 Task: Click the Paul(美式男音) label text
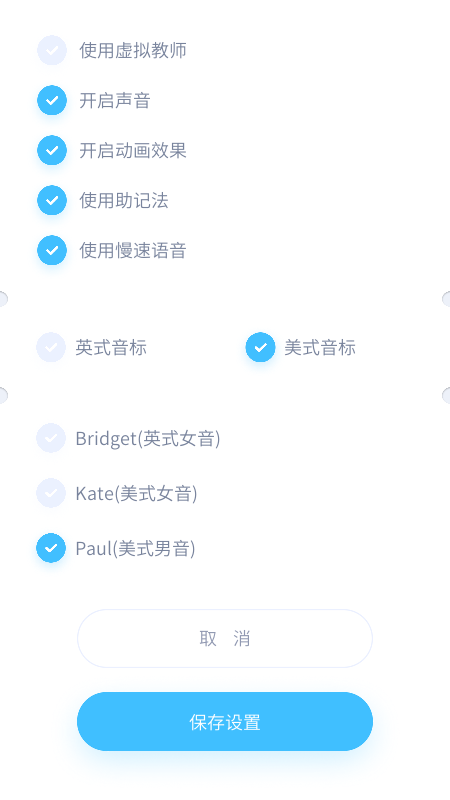point(135,548)
